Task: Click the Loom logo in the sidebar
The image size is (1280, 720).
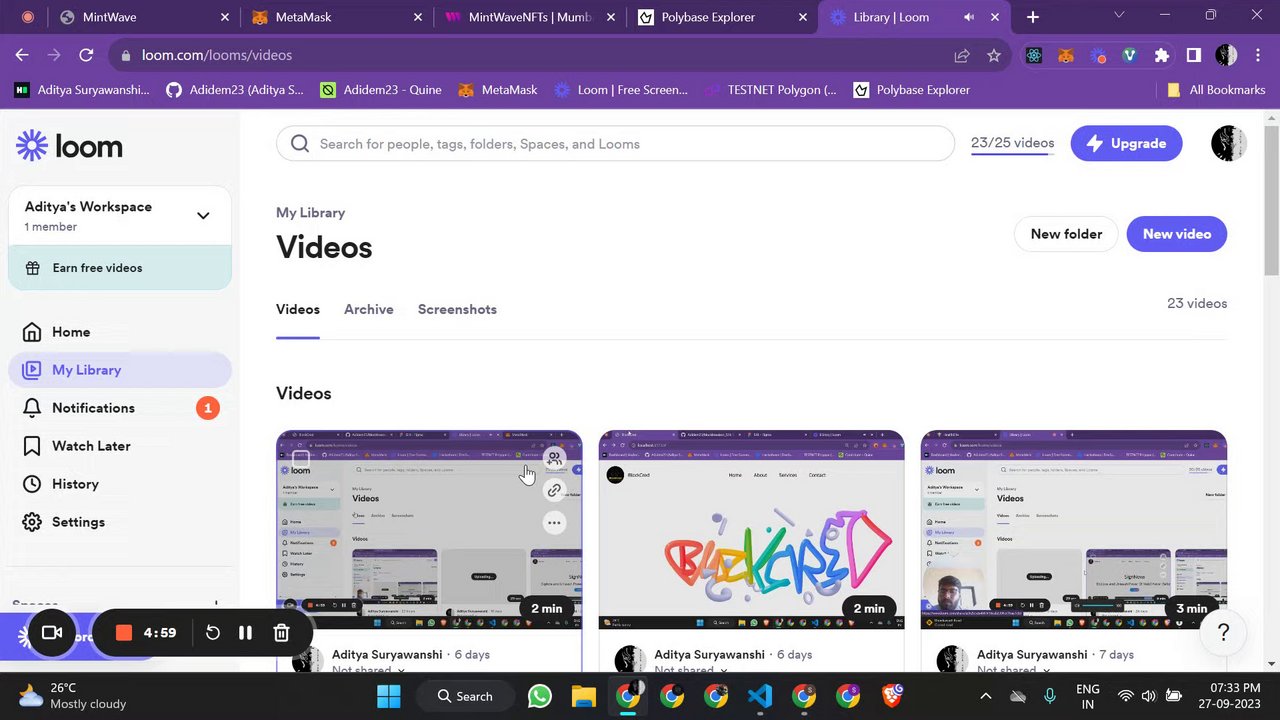Action: coord(69,146)
